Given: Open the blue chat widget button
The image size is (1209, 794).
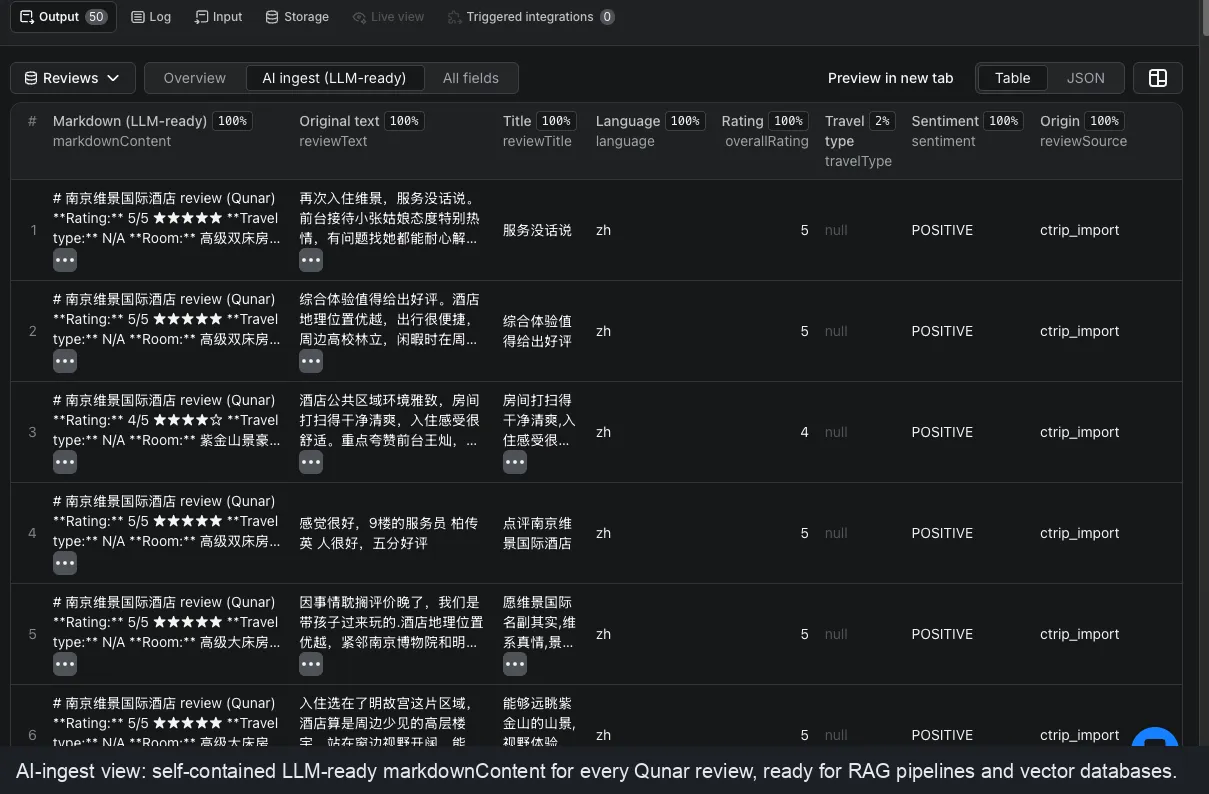Looking at the screenshot, I should [1155, 740].
